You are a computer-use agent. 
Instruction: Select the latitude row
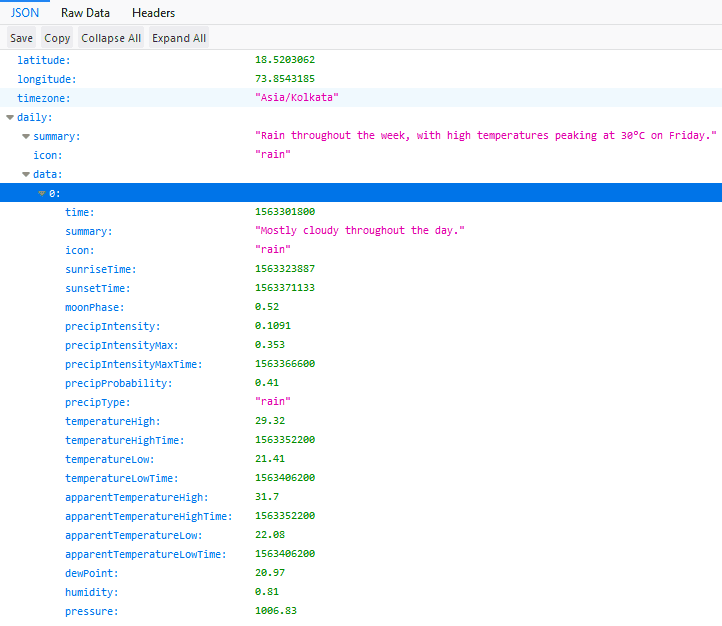41,60
